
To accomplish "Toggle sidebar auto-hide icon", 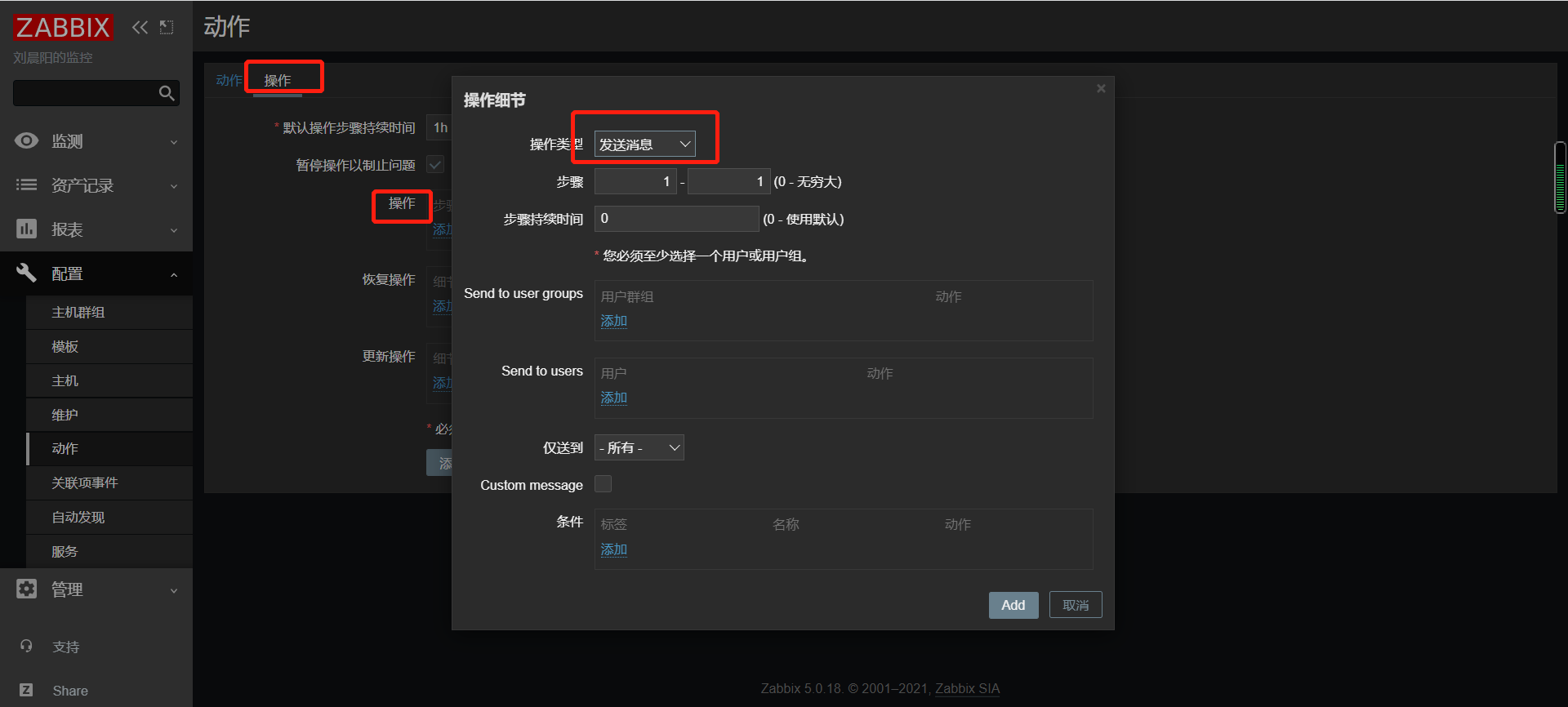I will [167, 27].
